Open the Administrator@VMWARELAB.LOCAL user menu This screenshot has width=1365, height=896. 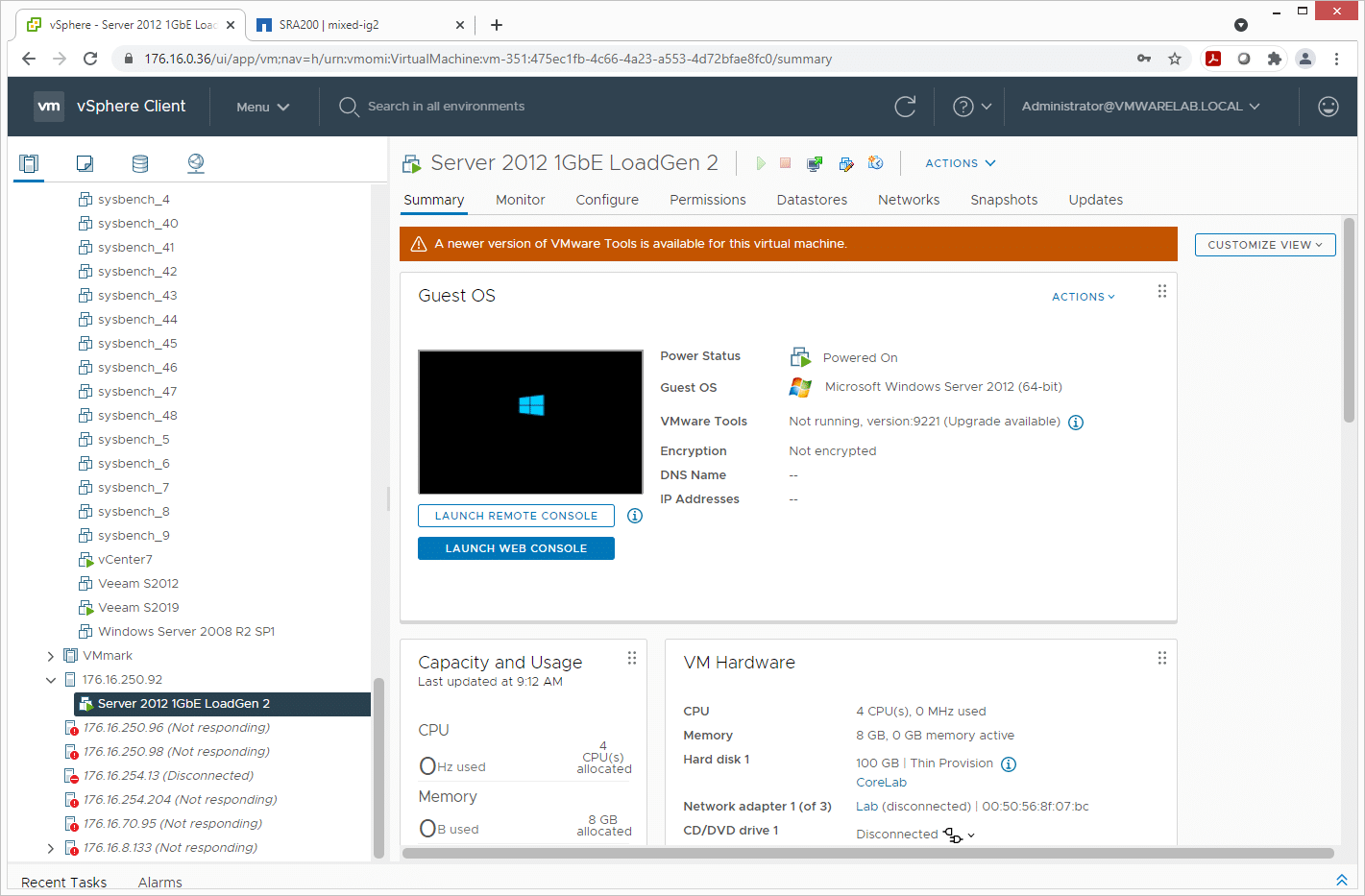(1140, 107)
